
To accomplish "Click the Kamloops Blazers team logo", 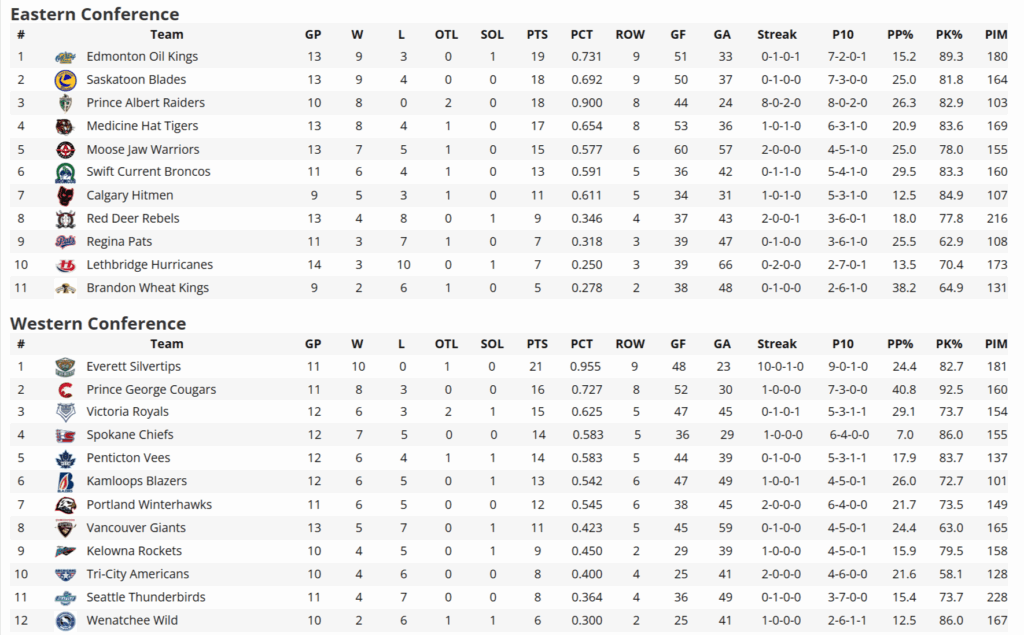I will pos(65,481).
